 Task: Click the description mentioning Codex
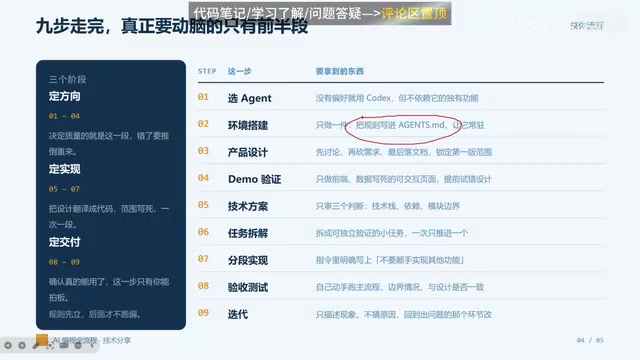click(x=397, y=98)
